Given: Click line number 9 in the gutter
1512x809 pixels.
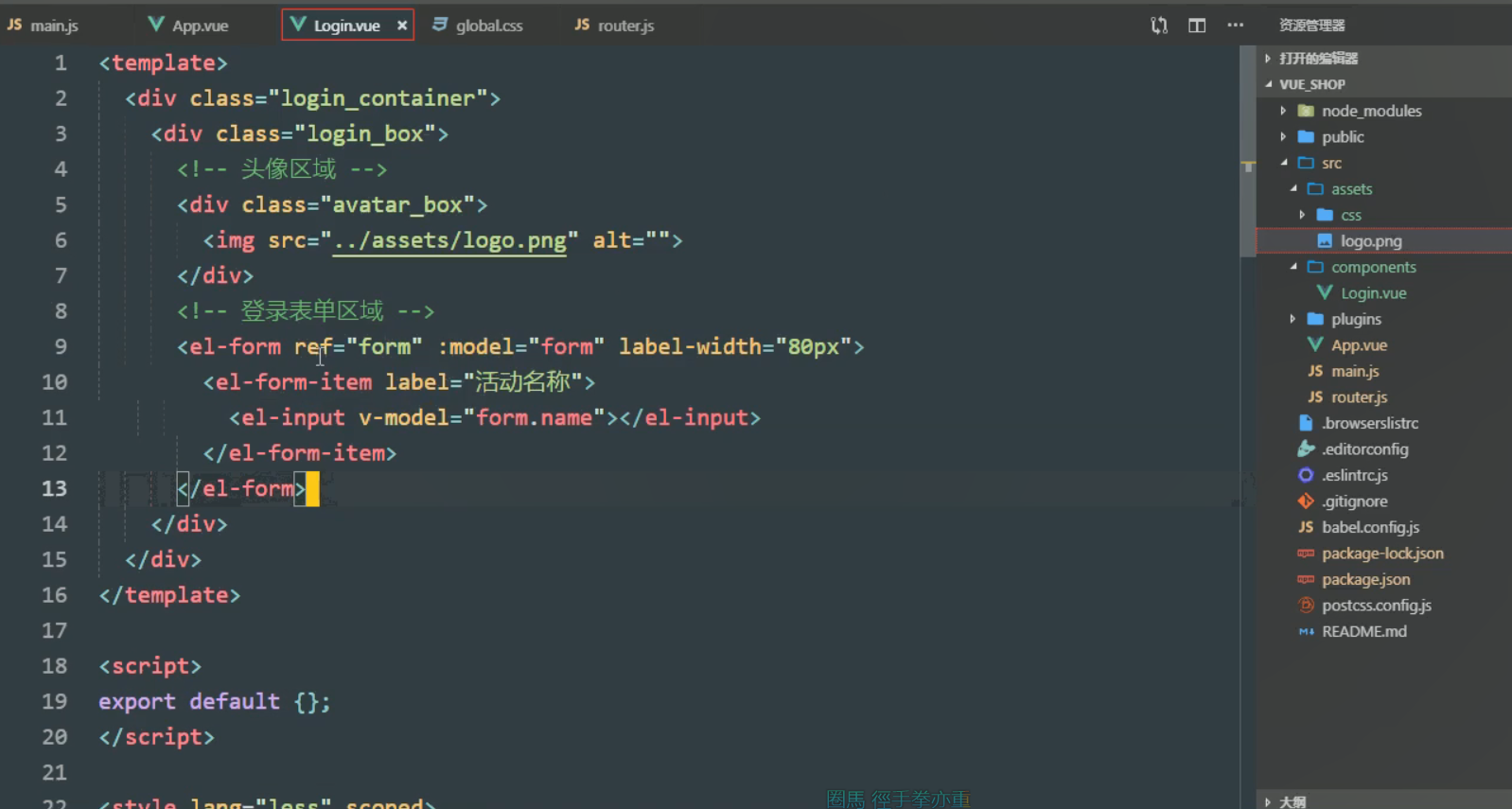Looking at the screenshot, I should click(61, 346).
